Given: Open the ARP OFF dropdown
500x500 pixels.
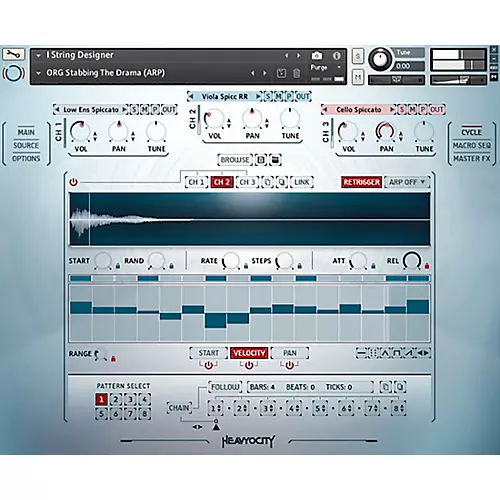Looking at the screenshot, I should [407, 182].
